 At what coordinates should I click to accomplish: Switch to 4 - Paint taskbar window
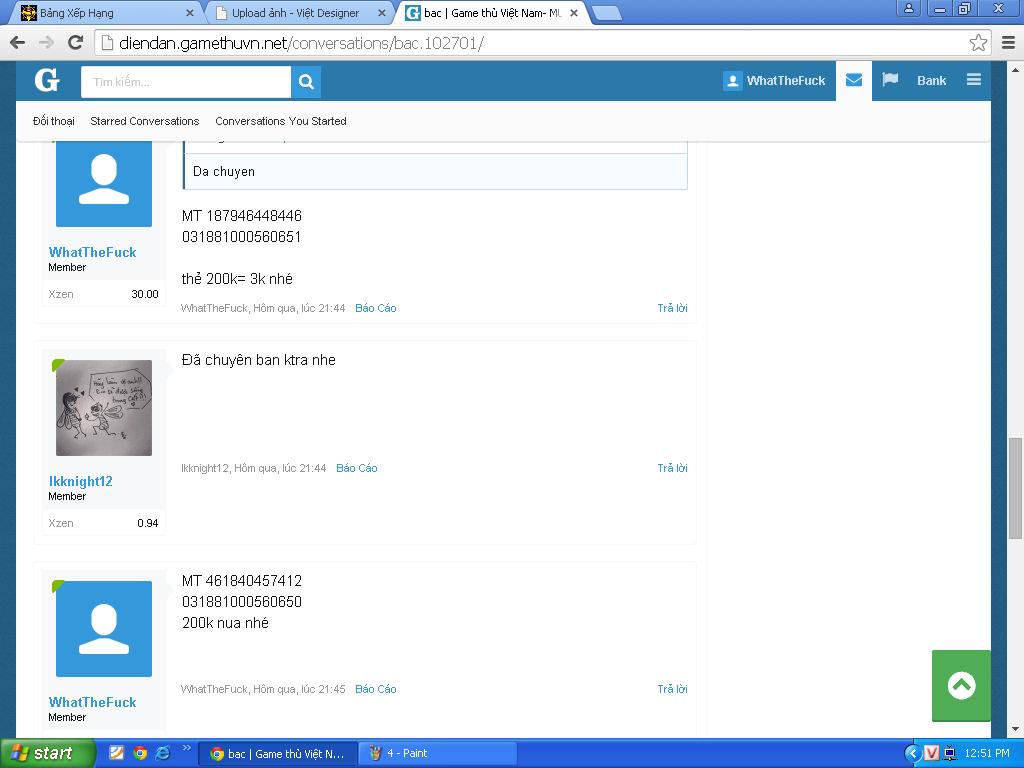tap(438, 753)
